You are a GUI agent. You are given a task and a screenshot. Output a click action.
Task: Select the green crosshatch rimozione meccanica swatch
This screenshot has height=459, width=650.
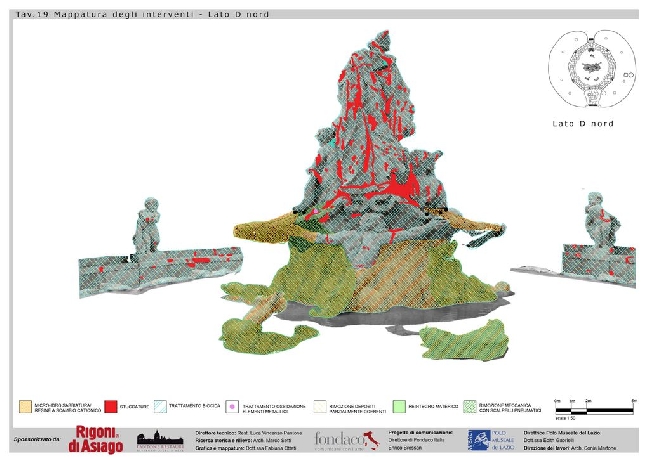[x=466, y=408]
